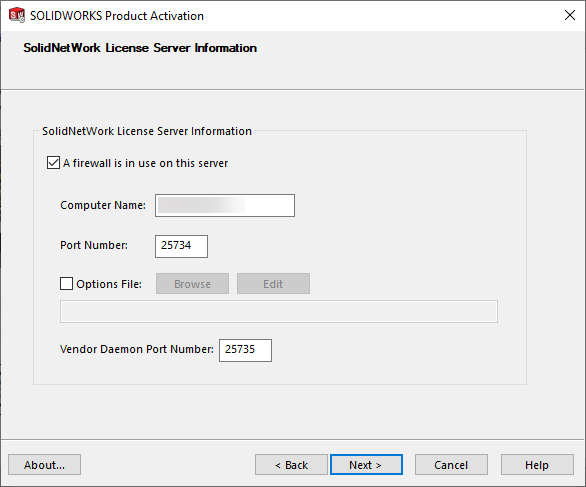Proceed with the Next > button
This screenshot has height=487, width=586.
click(366, 465)
